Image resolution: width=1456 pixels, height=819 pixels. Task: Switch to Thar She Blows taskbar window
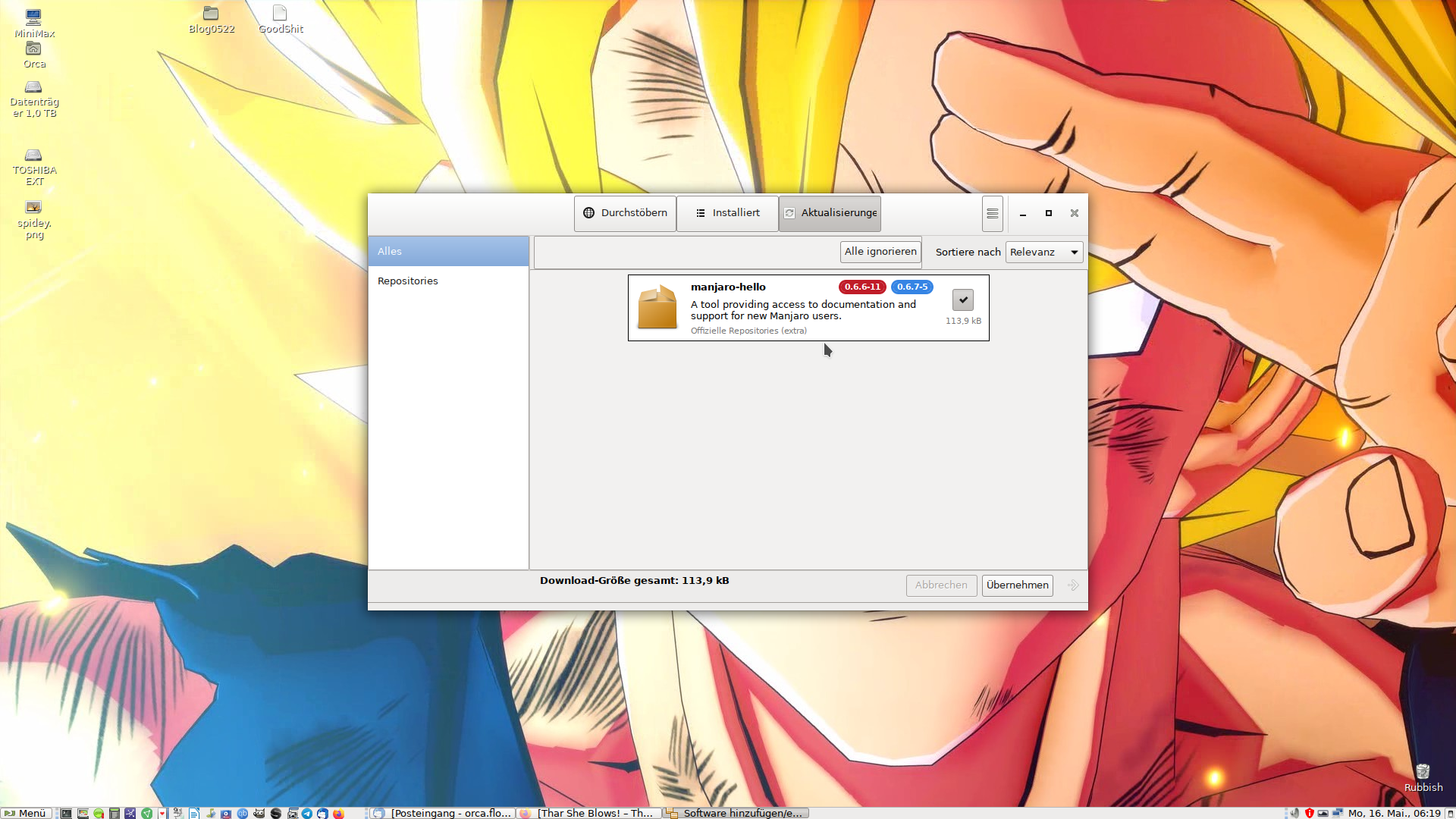[588, 813]
